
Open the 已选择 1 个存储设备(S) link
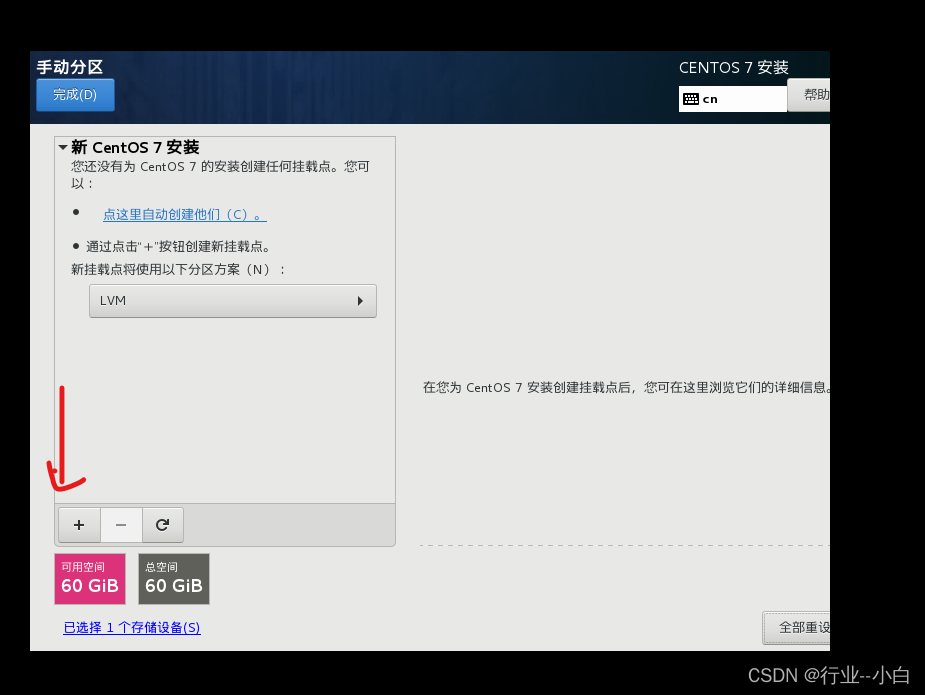point(132,627)
